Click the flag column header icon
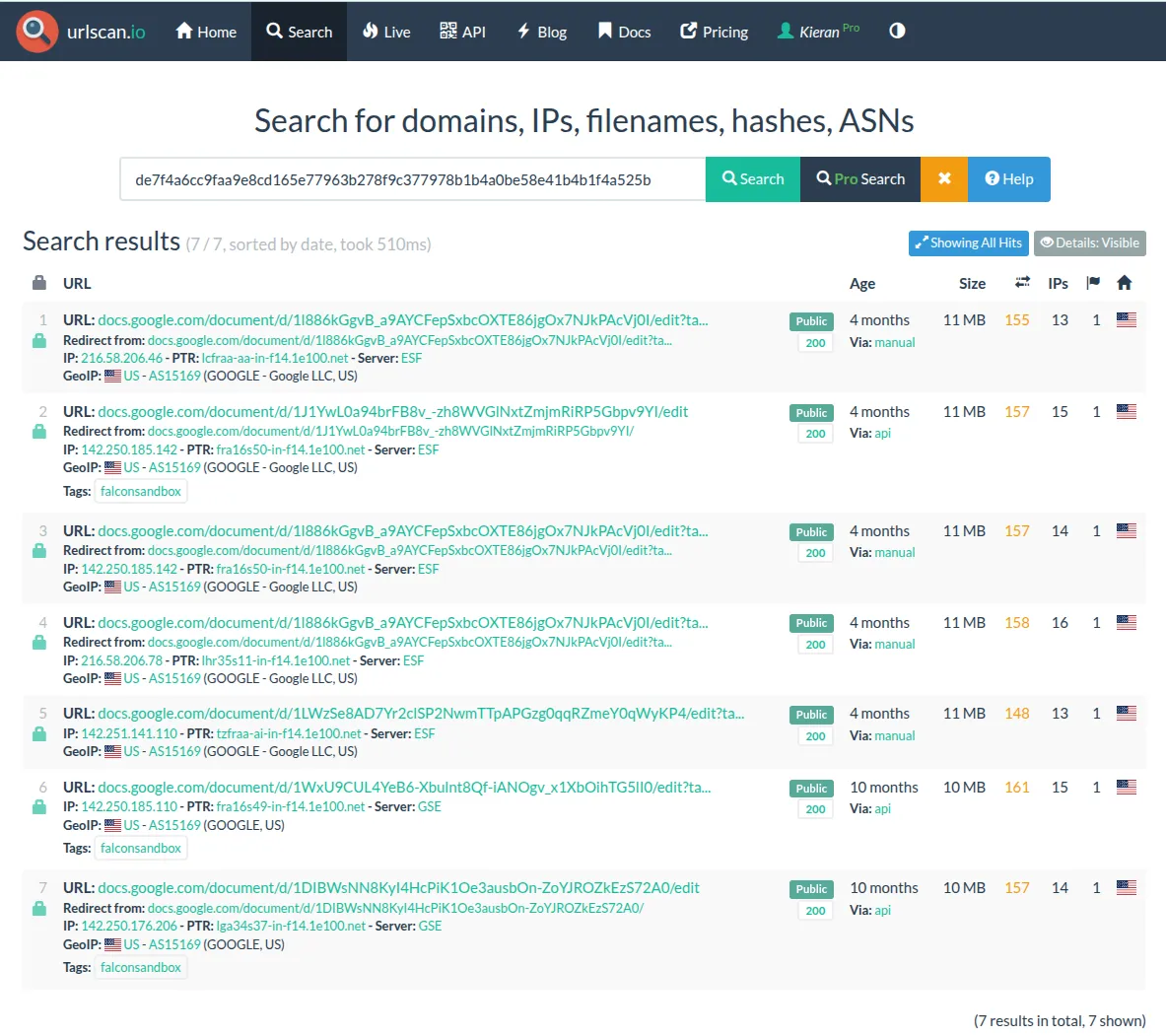The height and width of the screenshot is (1036, 1166). point(1092,283)
